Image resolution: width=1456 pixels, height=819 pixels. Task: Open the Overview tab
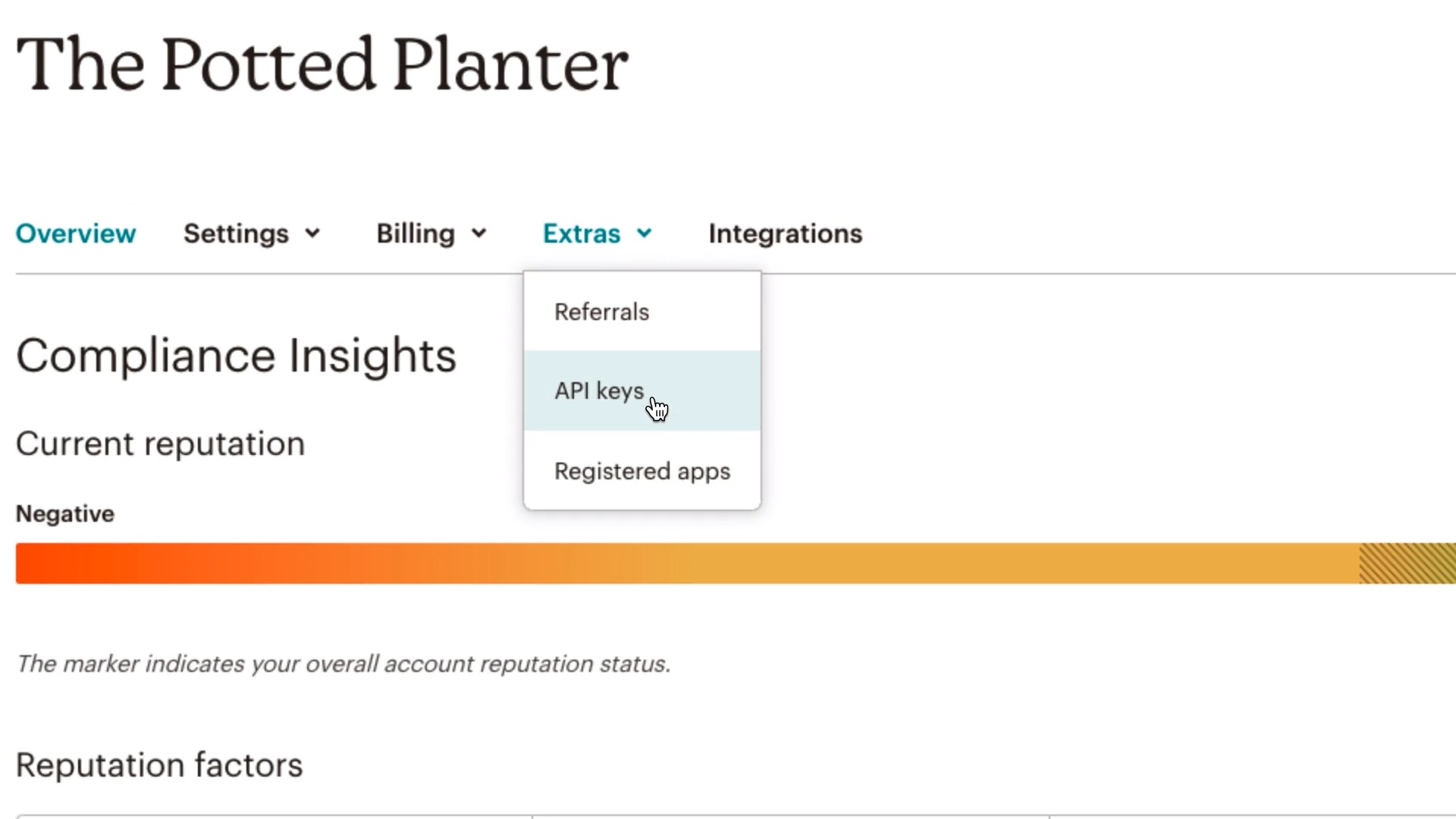[x=76, y=234]
